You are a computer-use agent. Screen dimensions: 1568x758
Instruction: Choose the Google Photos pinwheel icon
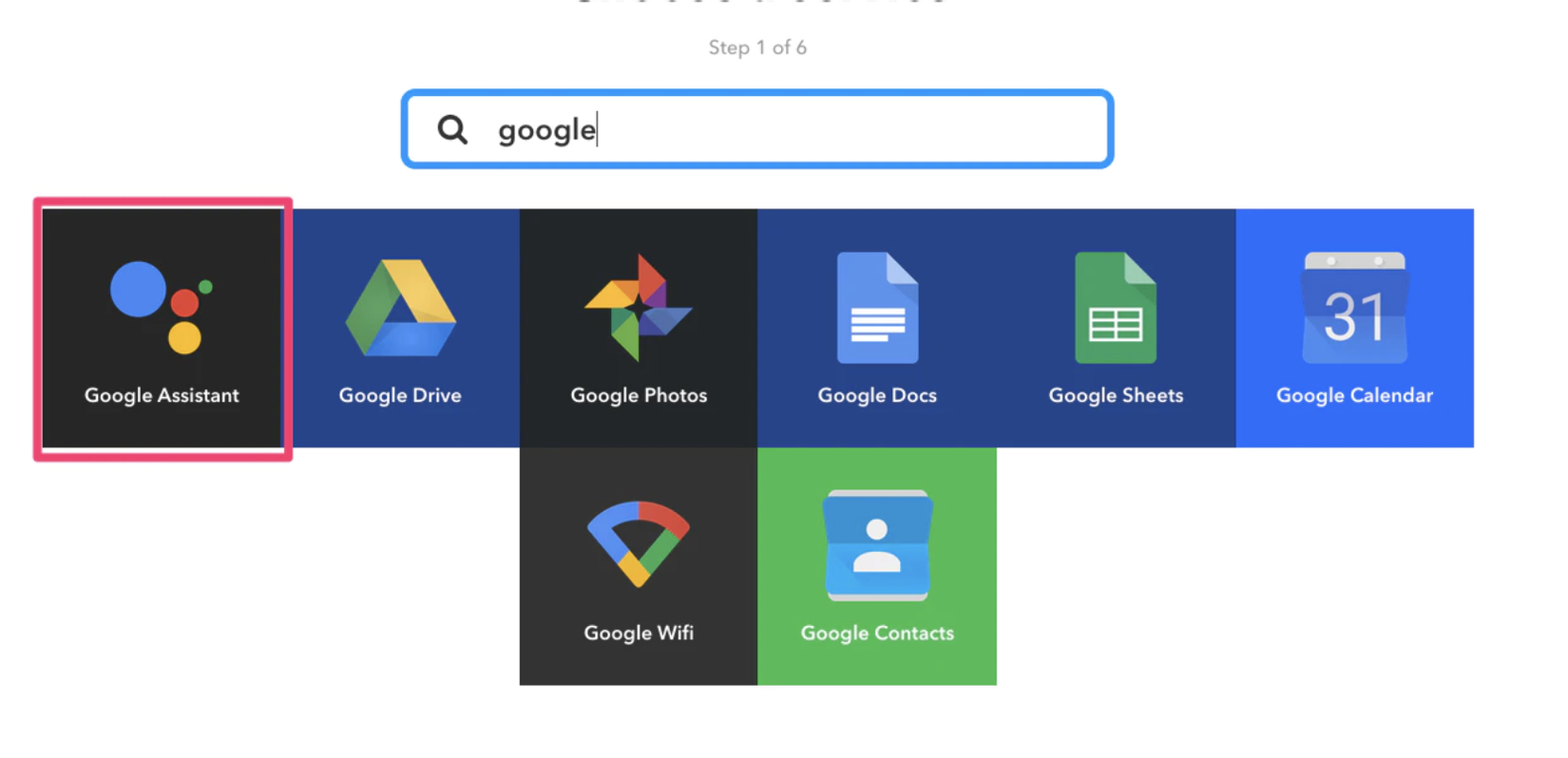pyautogui.click(x=639, y=308)
